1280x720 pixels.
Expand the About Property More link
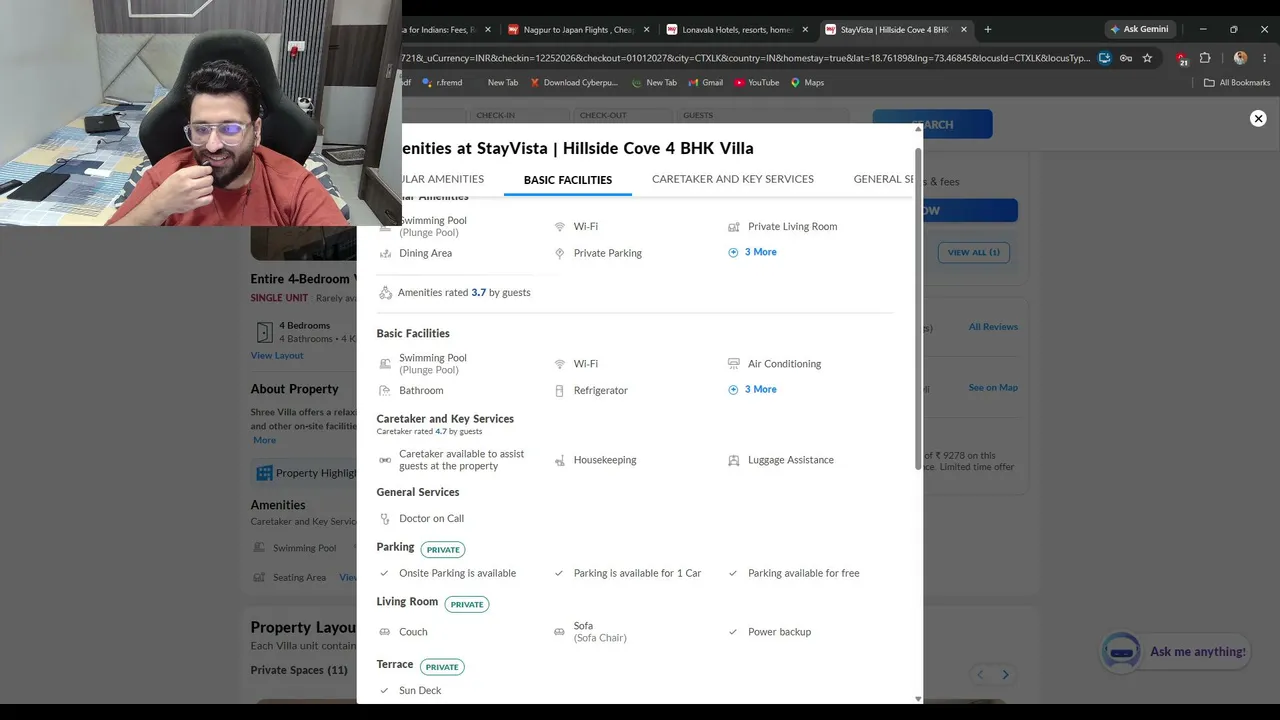264,440
